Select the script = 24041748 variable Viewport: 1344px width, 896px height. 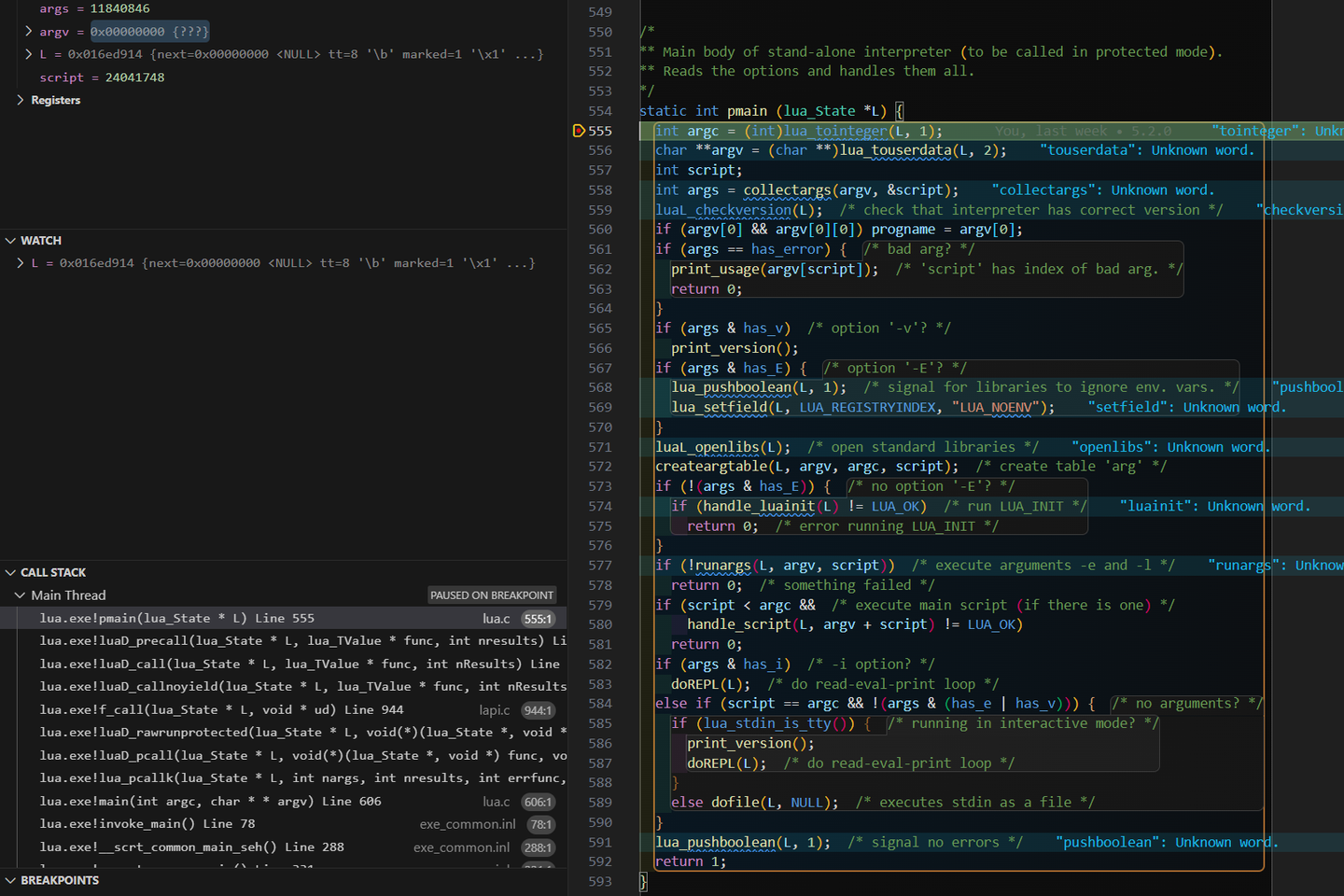(102, 77)
